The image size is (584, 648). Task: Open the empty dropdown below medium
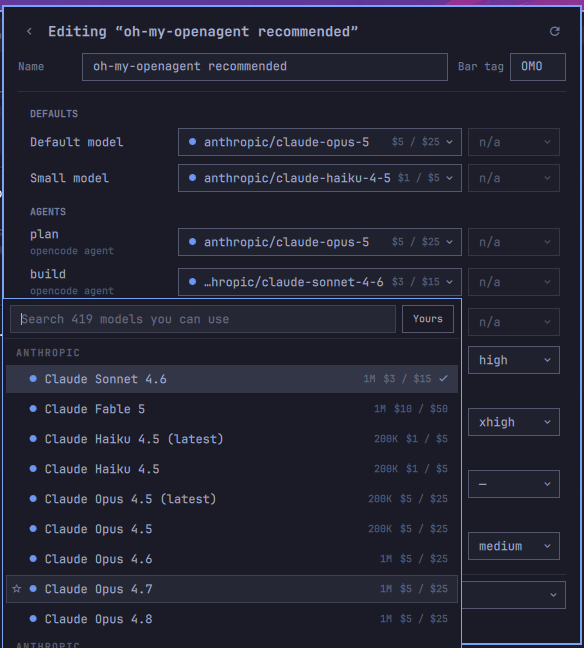[x=514, y=595]
